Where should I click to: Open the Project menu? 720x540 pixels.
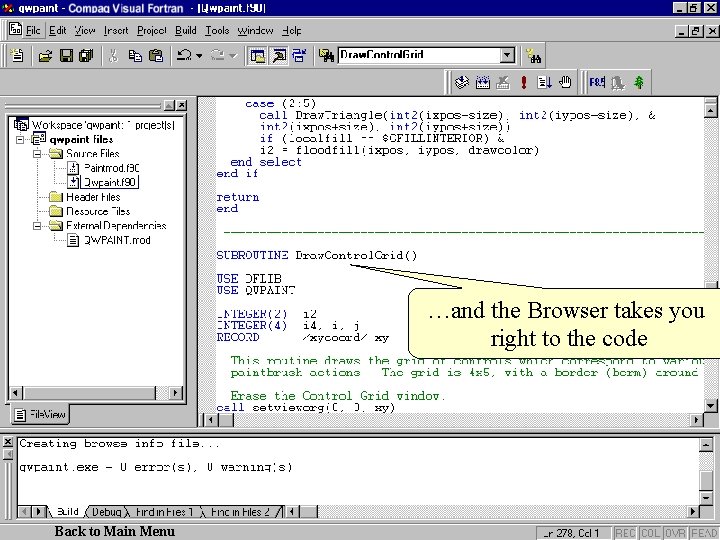pos(152,31)
